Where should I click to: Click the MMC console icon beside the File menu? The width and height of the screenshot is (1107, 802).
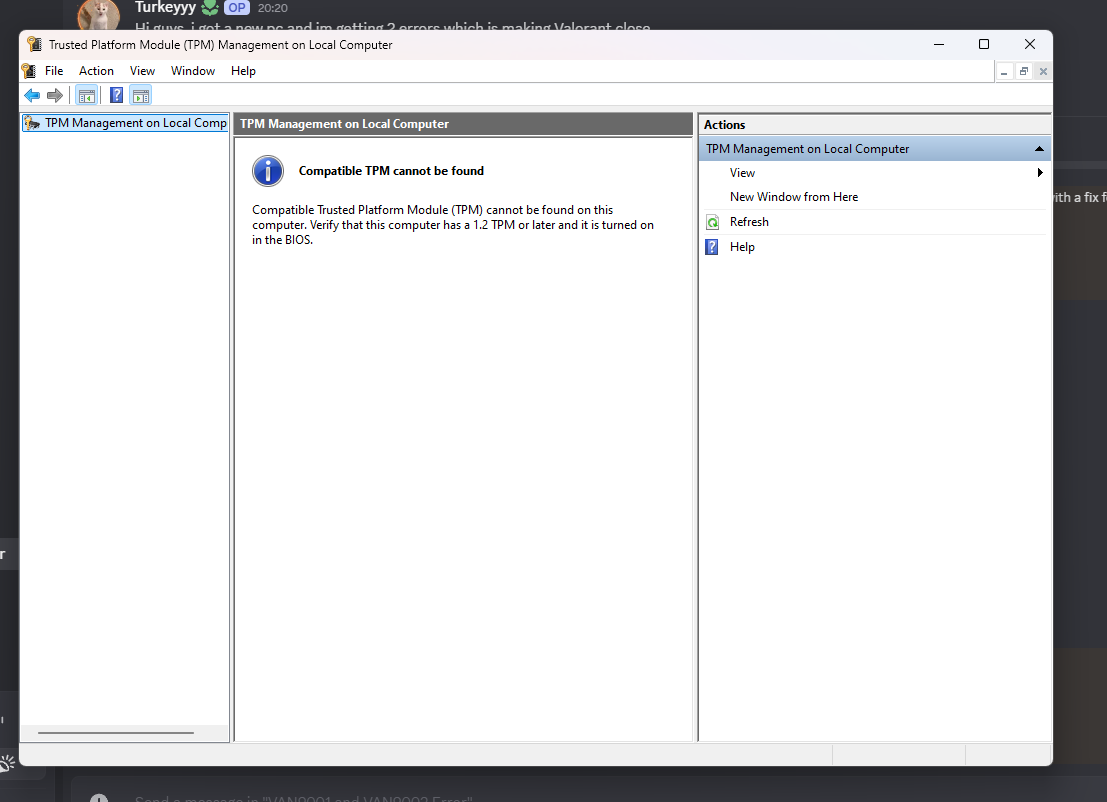click(x=29, y=71)
